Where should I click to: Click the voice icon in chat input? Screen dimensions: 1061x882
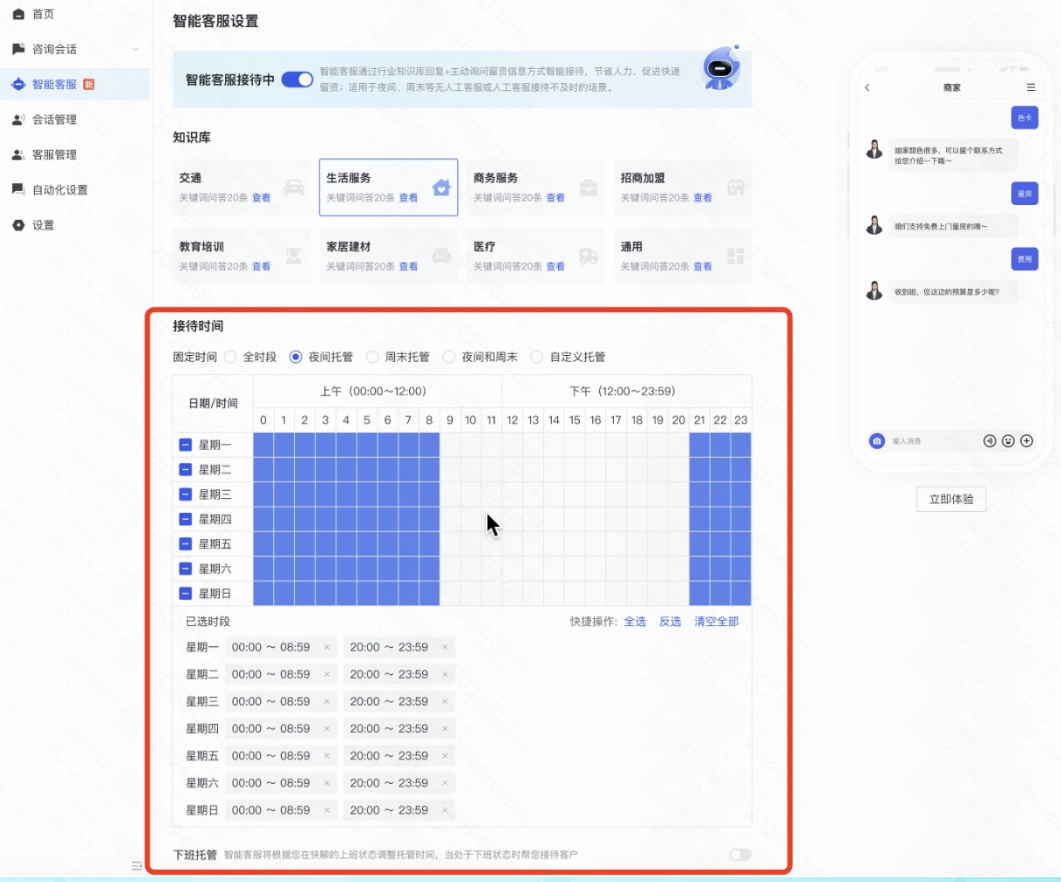coord(990,441)
